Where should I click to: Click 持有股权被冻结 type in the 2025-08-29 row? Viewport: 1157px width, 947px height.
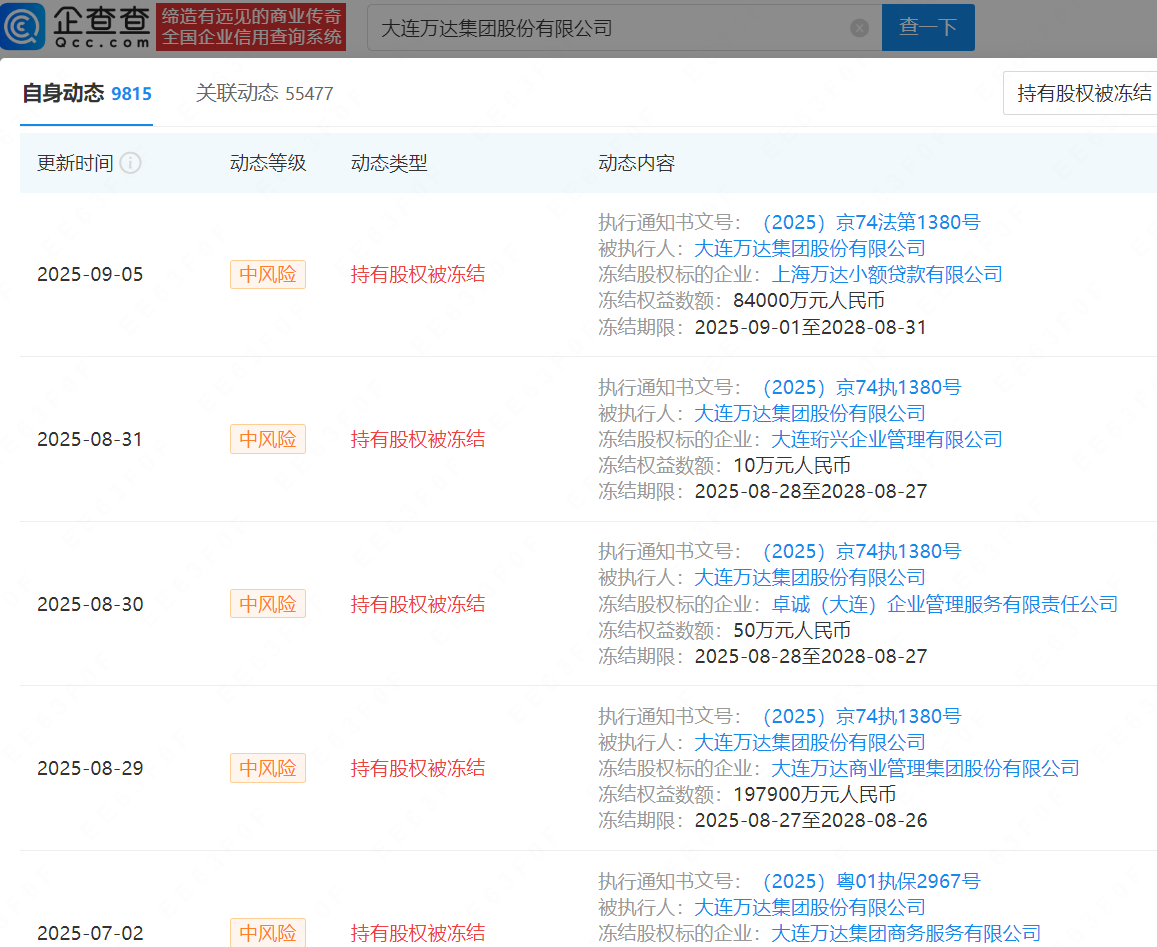click(418, 768)
